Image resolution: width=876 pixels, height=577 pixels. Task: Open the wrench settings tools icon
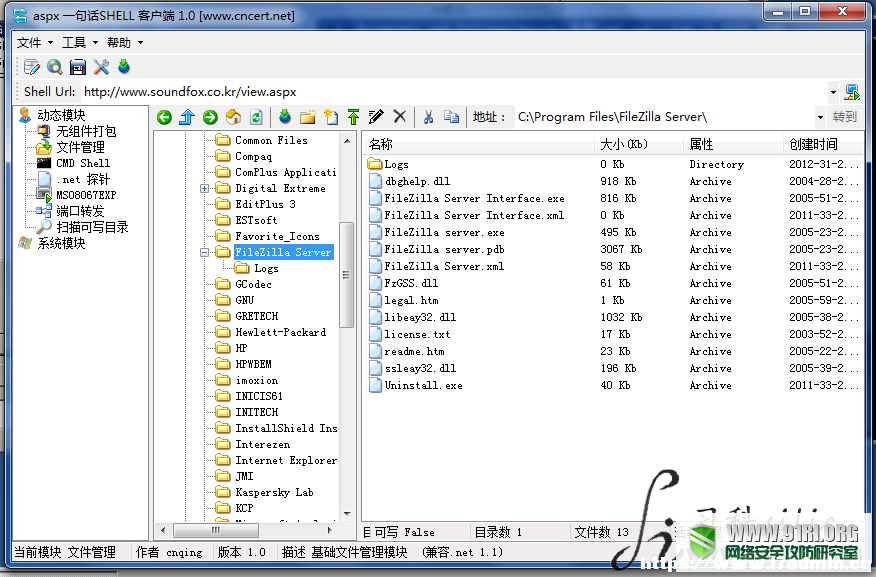(x=101, y=67)
